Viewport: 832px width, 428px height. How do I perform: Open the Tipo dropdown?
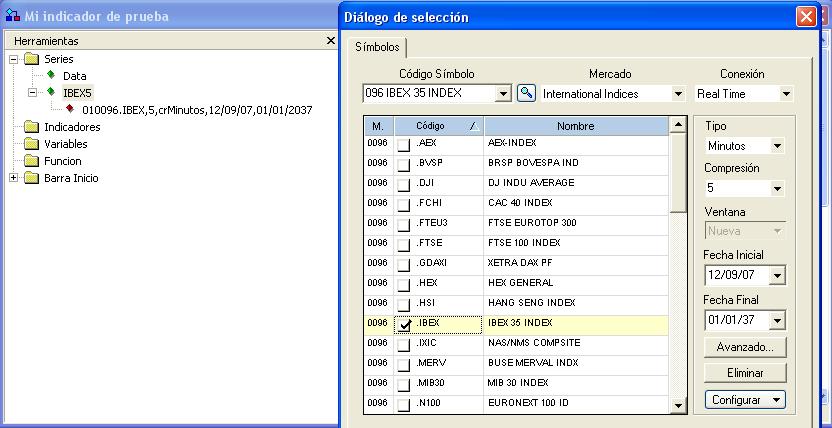(777, 146)
